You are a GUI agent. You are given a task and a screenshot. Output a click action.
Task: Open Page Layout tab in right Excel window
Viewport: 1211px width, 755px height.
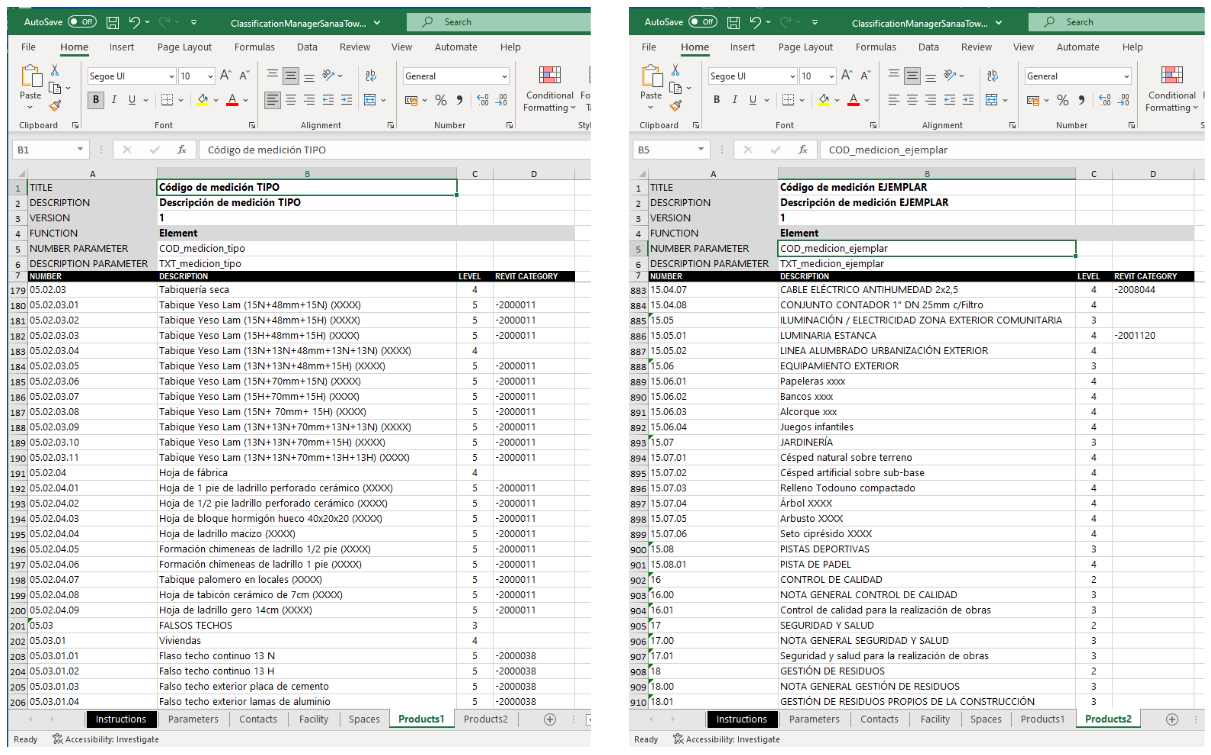[805, 47]
